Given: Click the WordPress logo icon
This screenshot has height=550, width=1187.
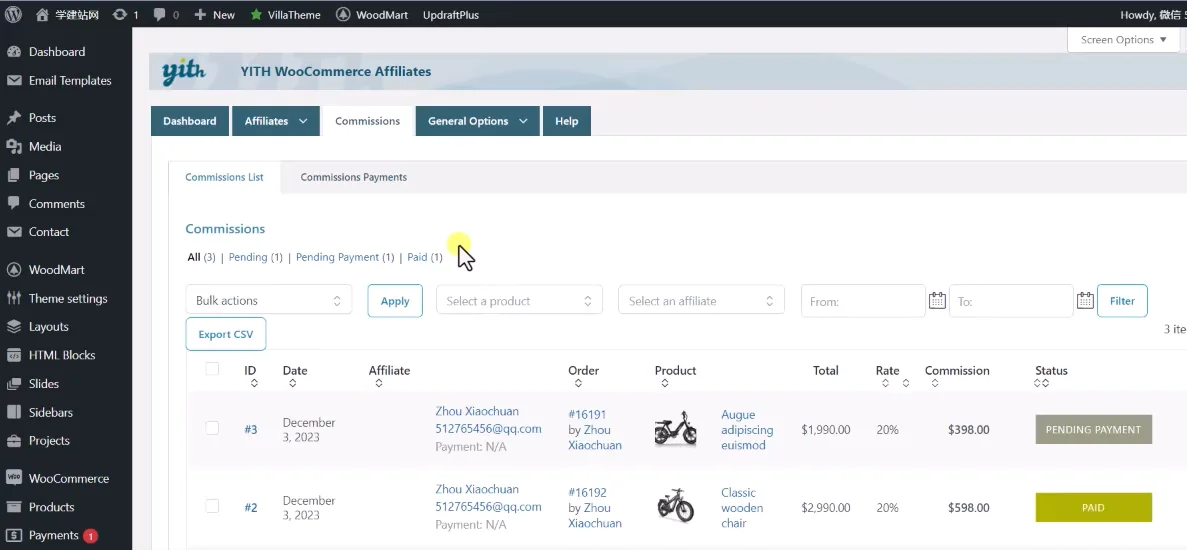Looking at the screenshot, I should coord(14,14).
